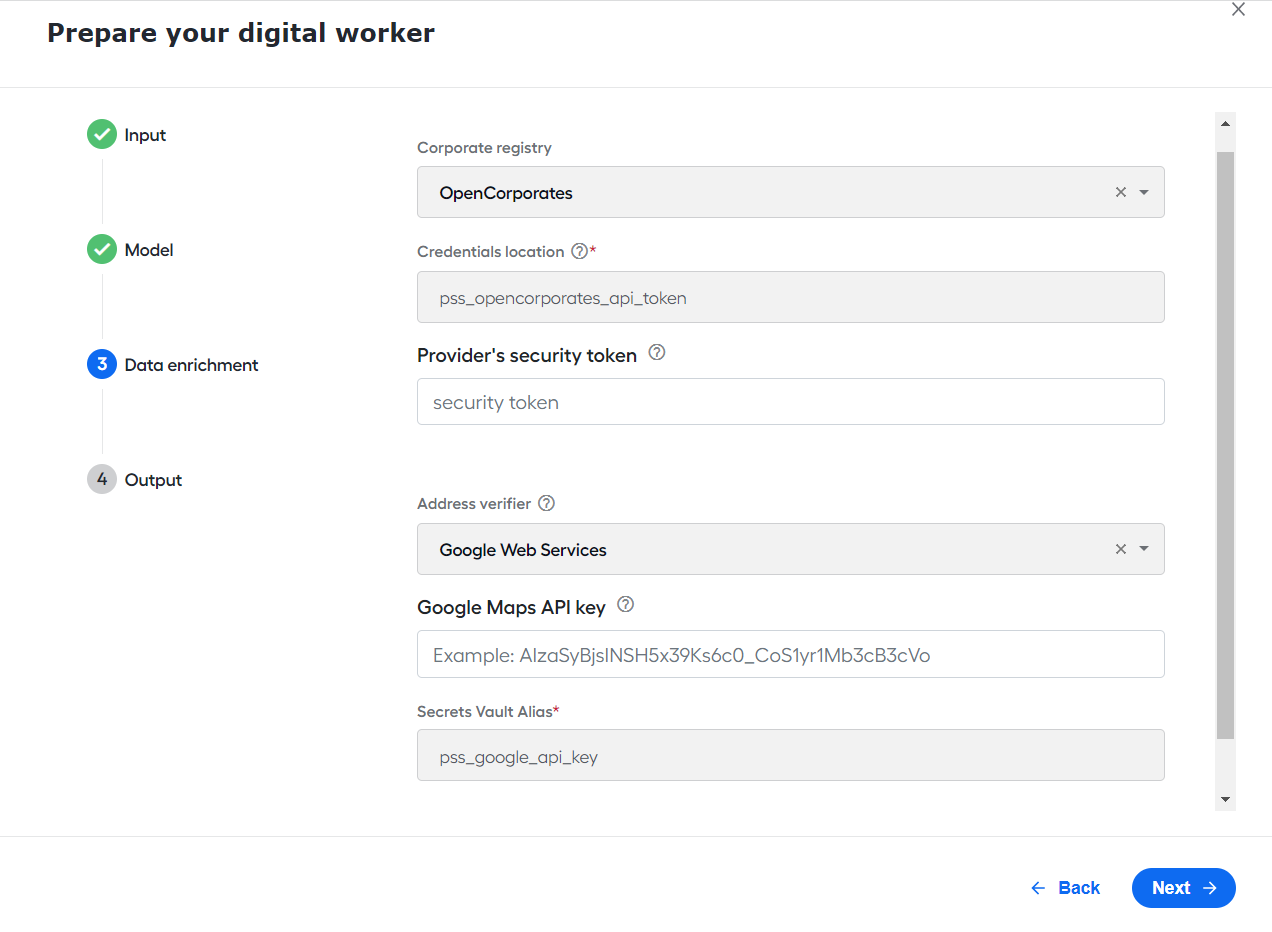Open help icon next to Credentials location
Viewport: 1272px width, 932px height.
[579, 251]
